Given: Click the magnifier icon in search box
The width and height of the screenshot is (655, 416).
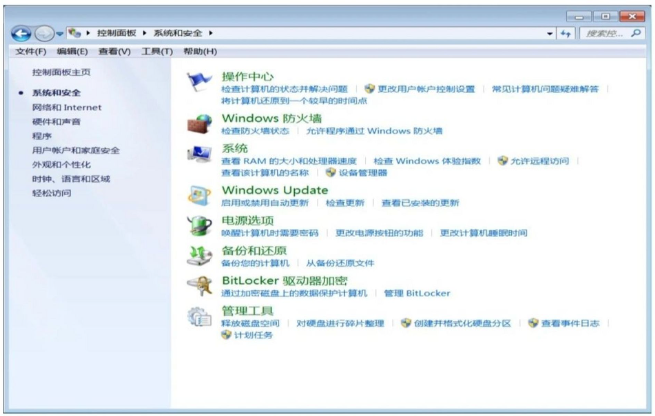Looking at the screenshot, I should [x=636, y=33].
